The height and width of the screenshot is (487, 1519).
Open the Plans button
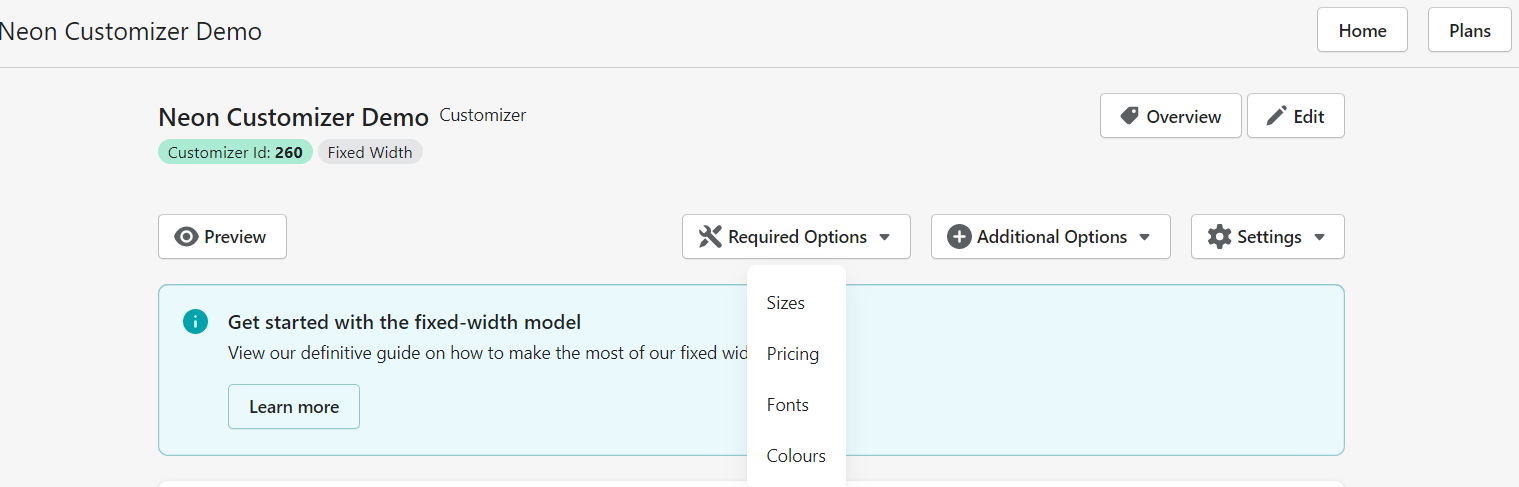[1469, 30]
